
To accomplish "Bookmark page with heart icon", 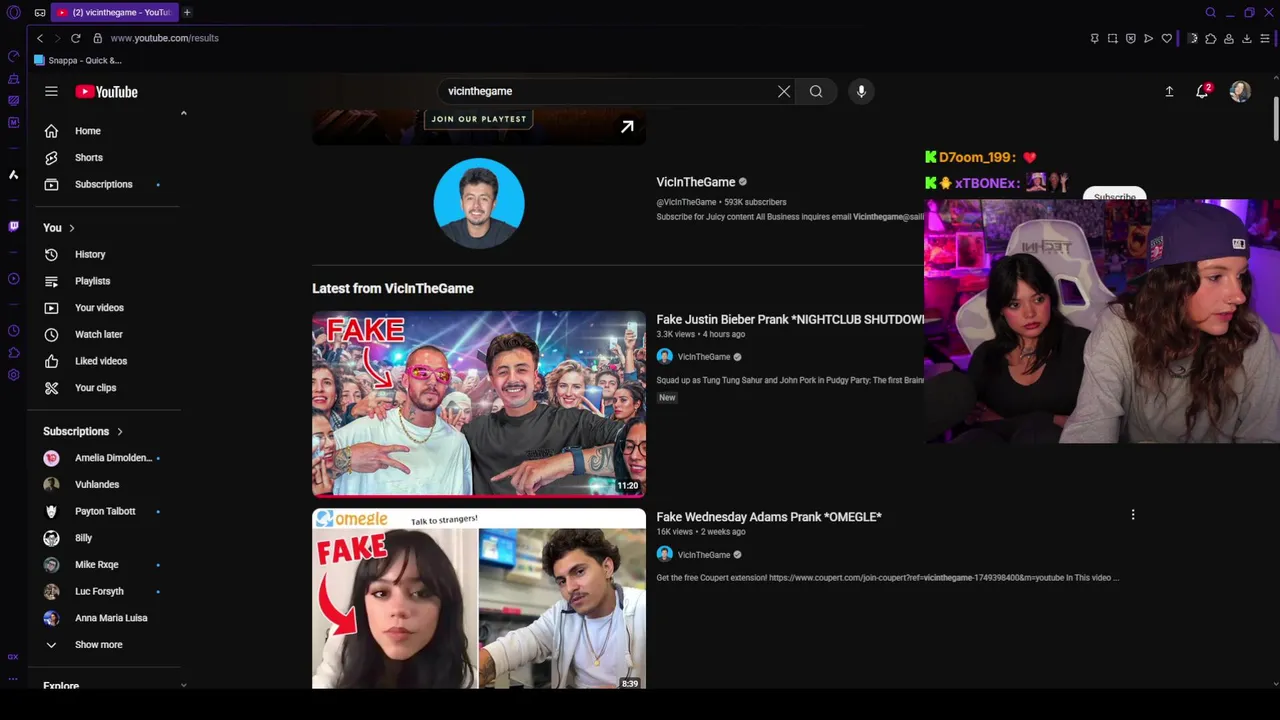I will (1166, 38).
